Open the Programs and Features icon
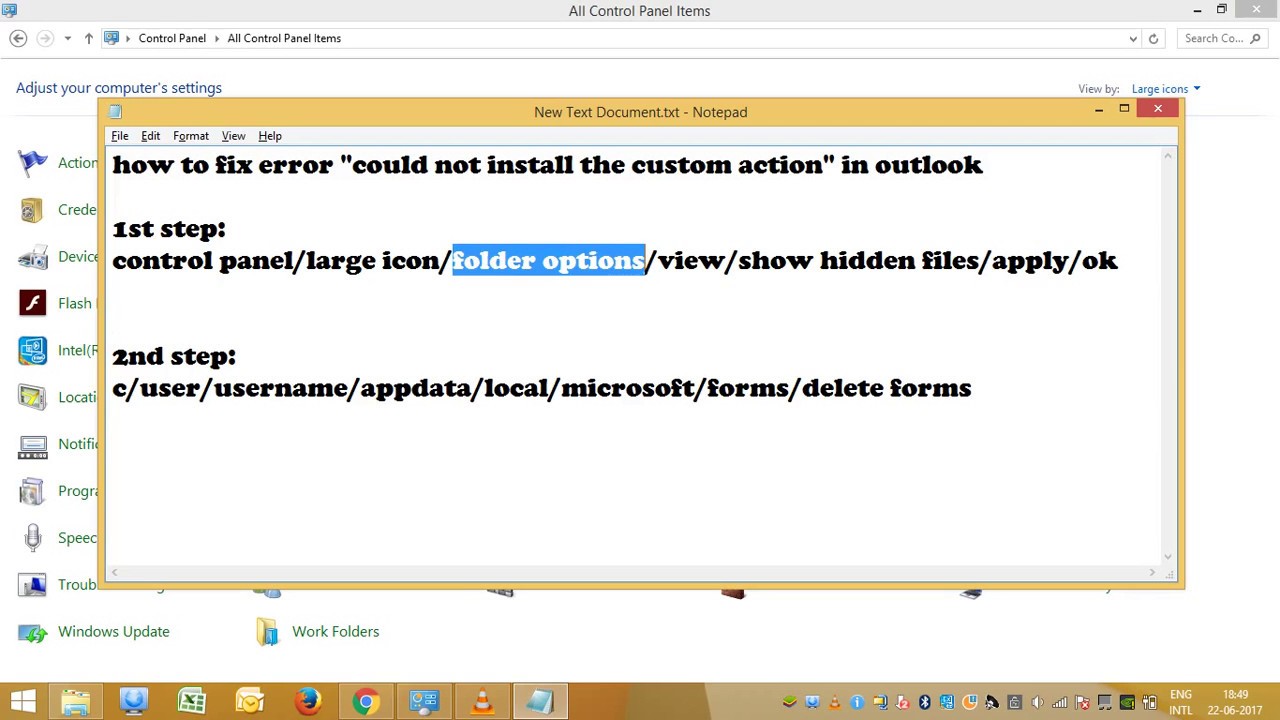 tap(32, 491)
